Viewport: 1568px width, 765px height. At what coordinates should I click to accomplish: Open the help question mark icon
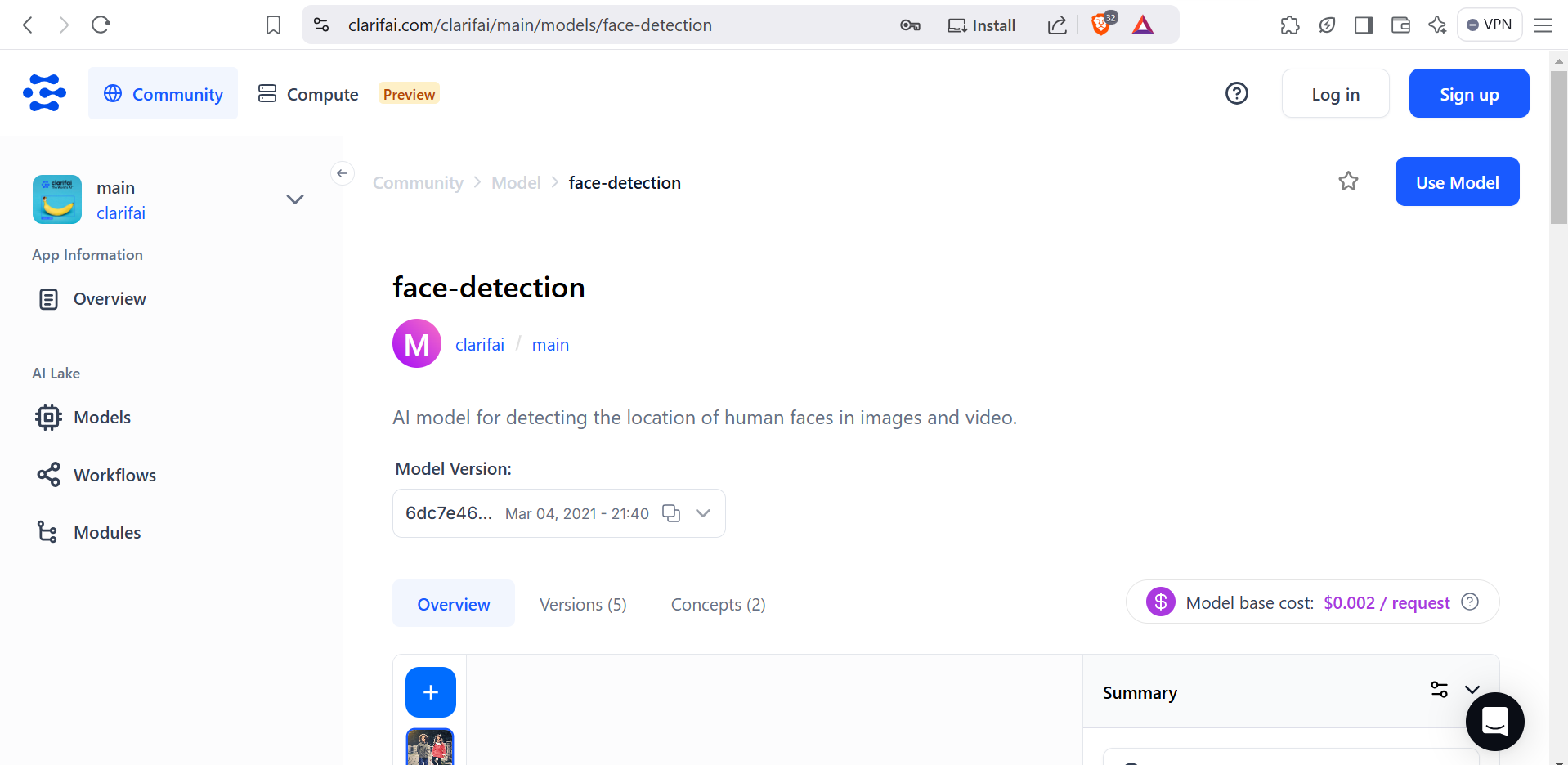pos(1237,93)
